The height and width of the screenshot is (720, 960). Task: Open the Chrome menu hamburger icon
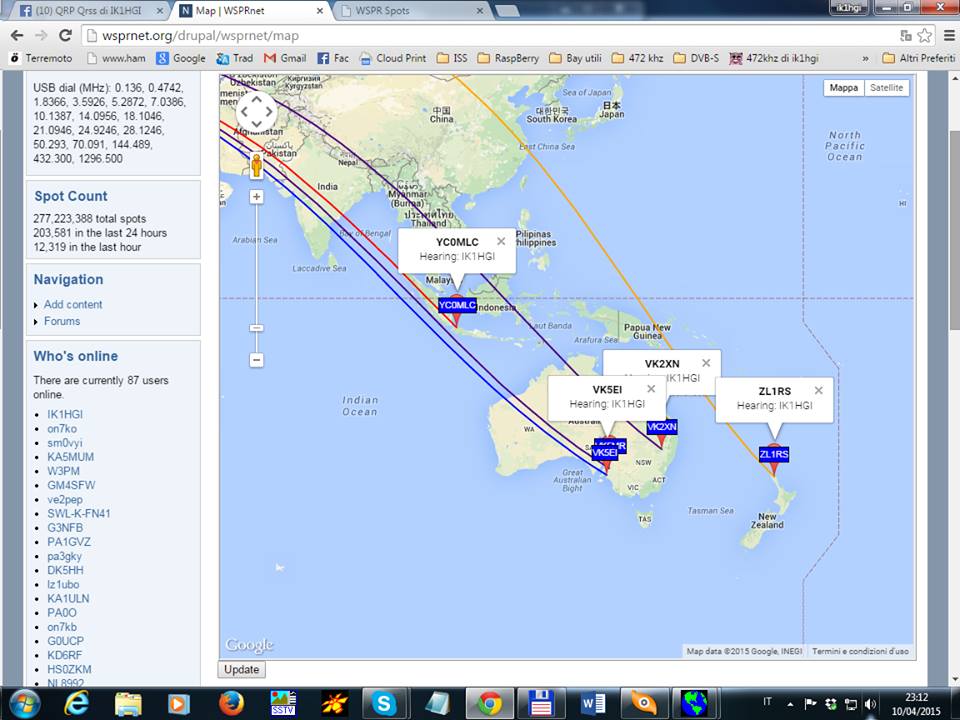[x=948, y=36]
